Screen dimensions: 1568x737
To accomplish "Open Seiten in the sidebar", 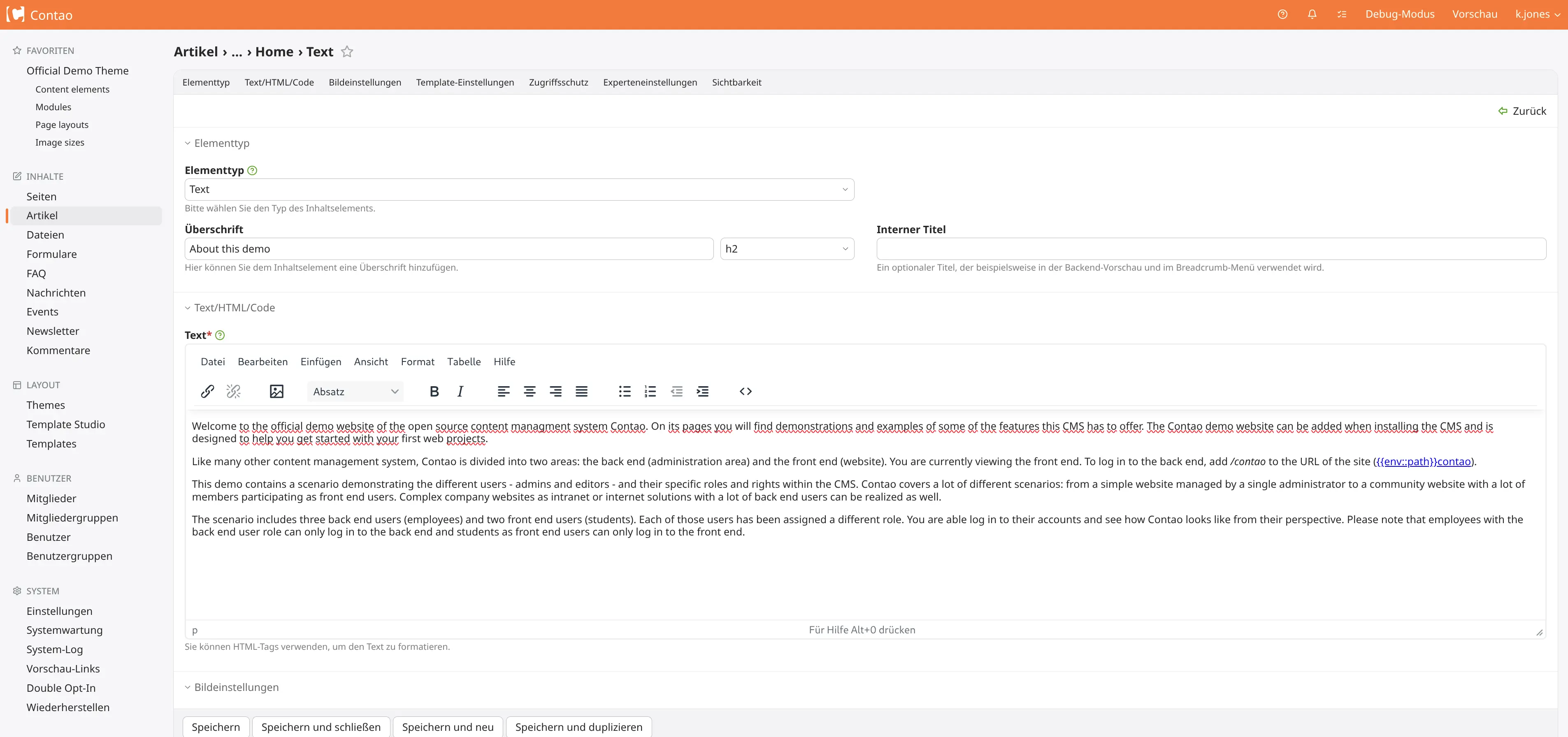I will (42, 197).
